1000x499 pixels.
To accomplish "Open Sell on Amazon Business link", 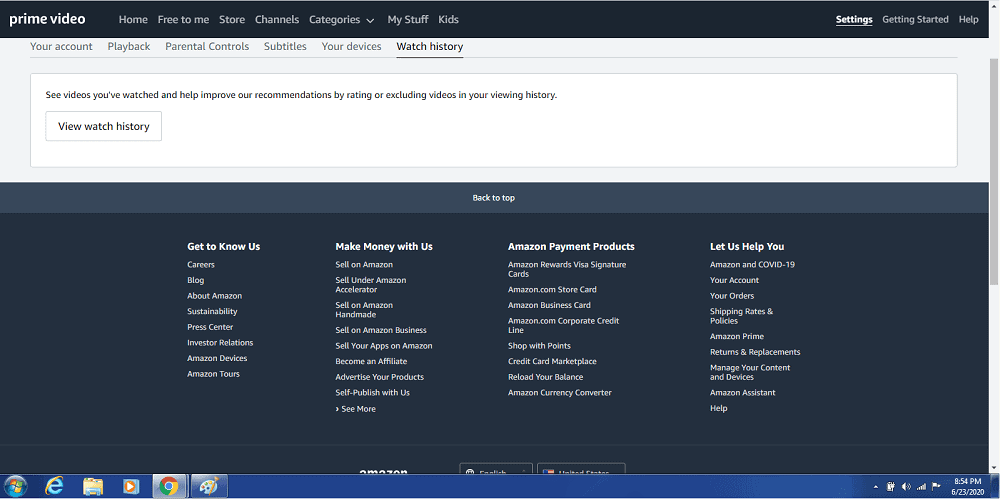I will coord(381,331).
